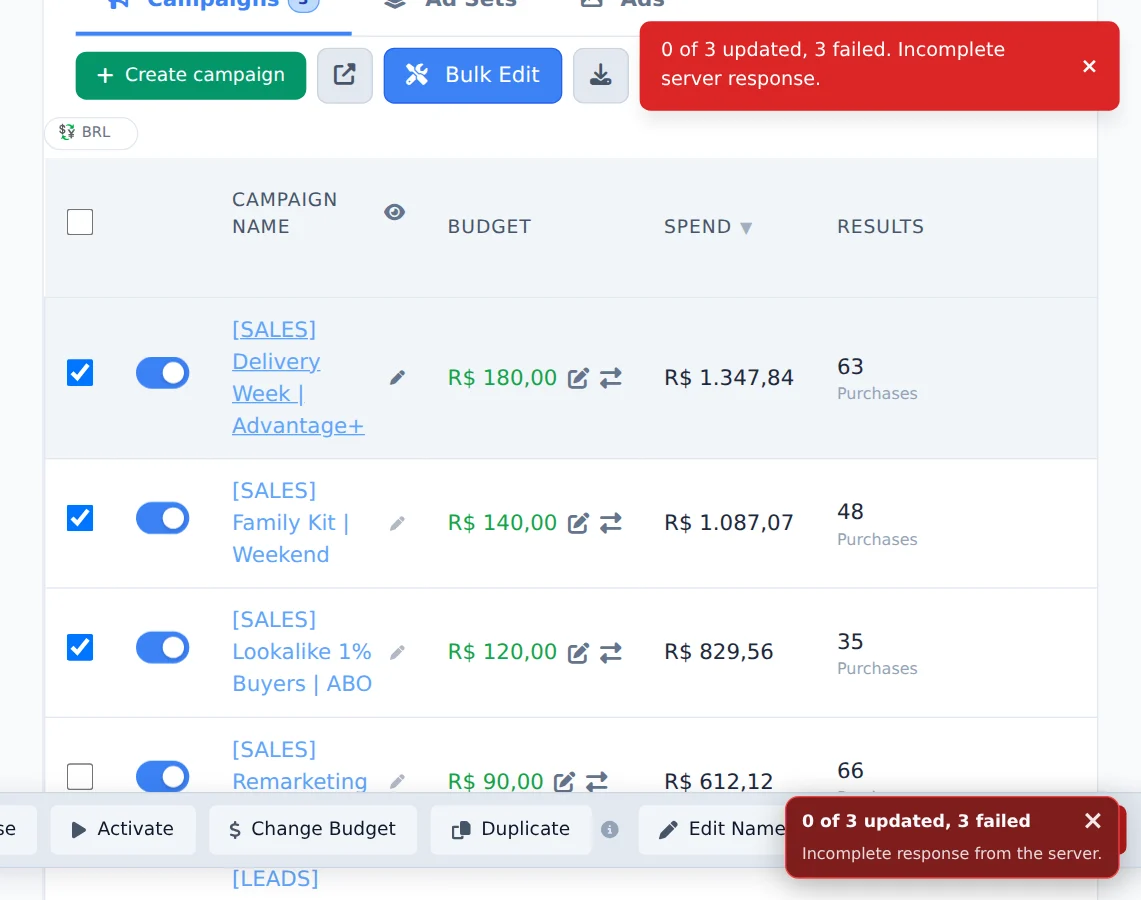The height and width of the screenshot is (900, 1141).
Task: Turn off the Delivery Week campaign switch
Action: 162,373
